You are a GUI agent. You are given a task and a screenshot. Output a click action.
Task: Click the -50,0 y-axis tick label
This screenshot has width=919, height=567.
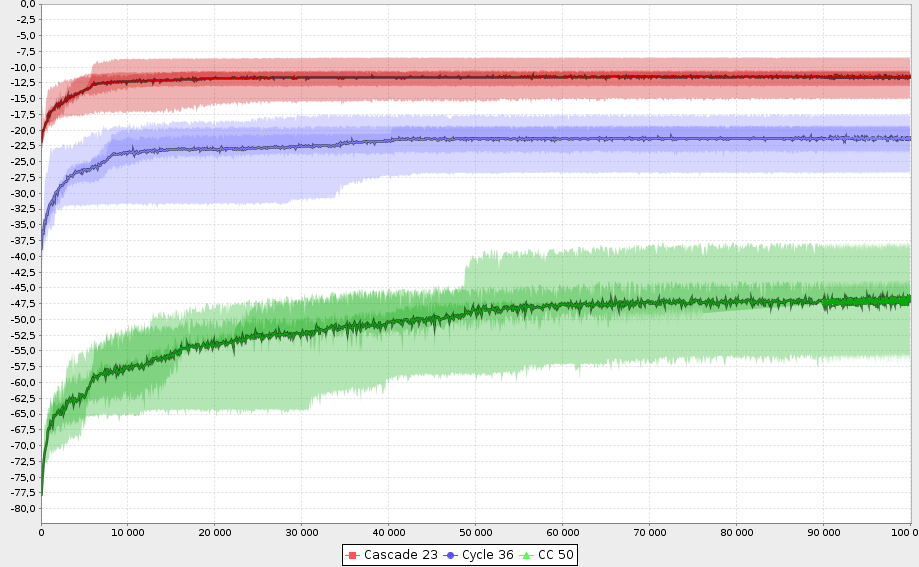(21, 319)
